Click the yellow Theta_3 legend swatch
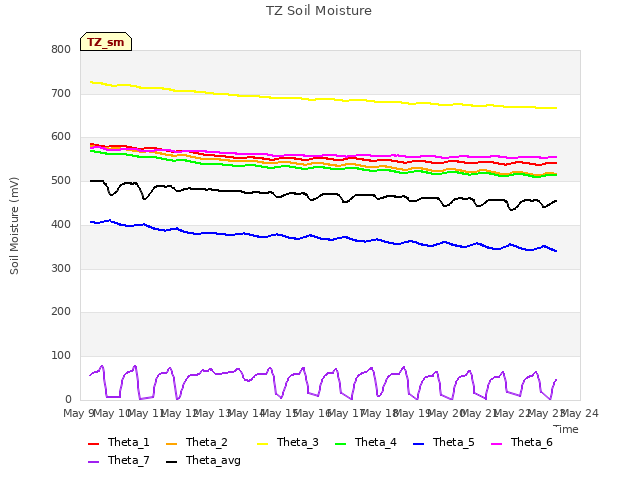Image resolution: width=640 pixels, height=480 pixels. click(x=262, y=444)
